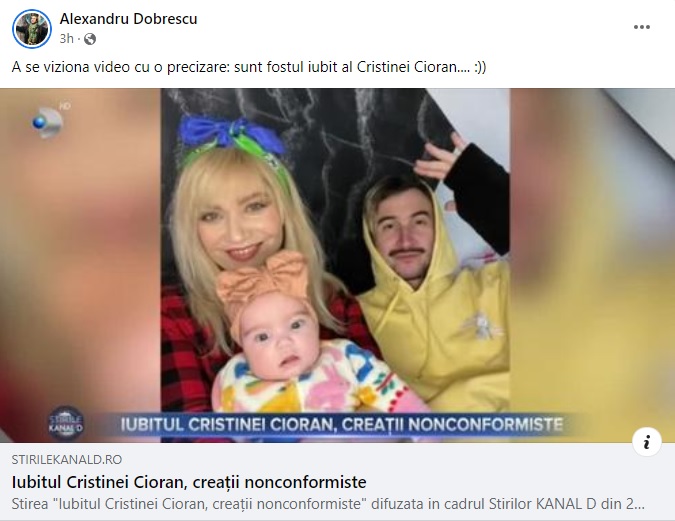Click the globe public-audience icon
Image resolution: width=675 pixels, height=521 pixels.
pyautogui.click(x=90, y=39)
